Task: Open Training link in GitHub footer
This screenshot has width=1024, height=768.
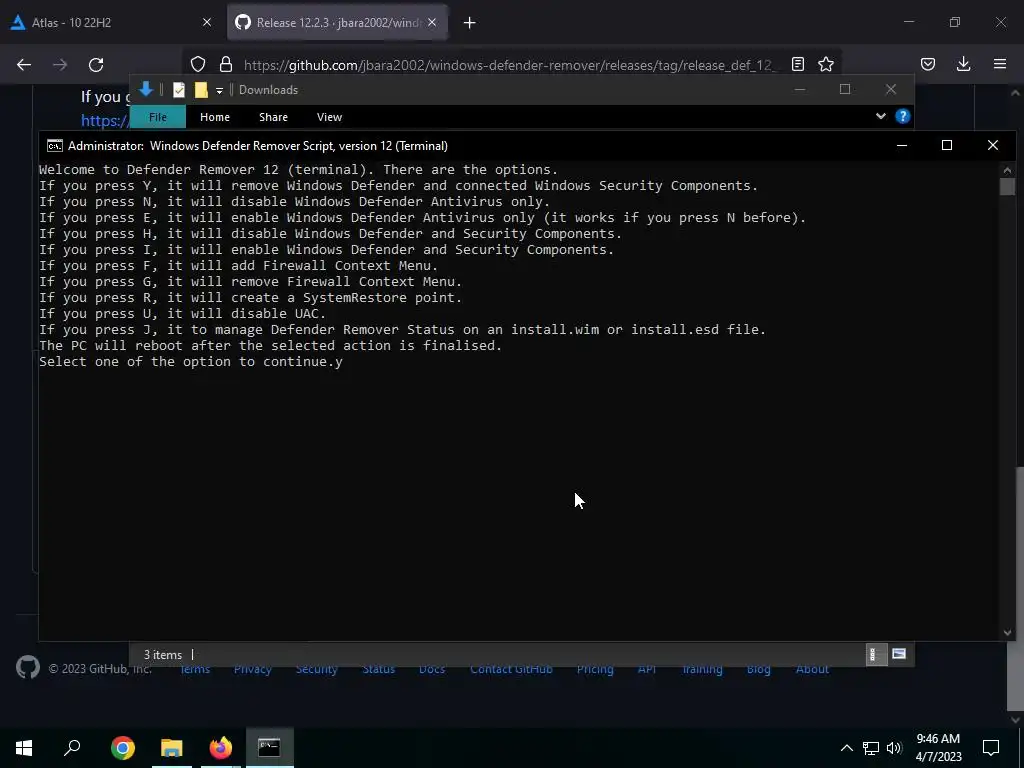Action: [x=702, y=669]
